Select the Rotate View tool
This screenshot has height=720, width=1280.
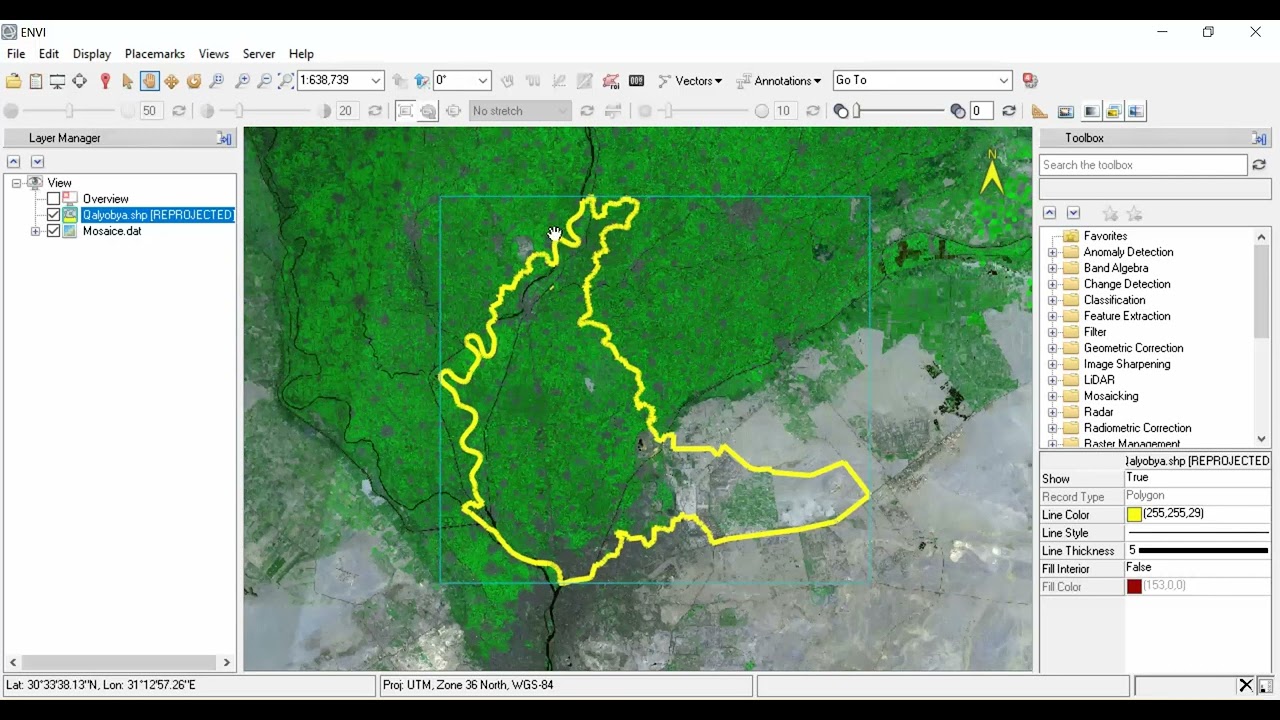(x=193, y=81)
